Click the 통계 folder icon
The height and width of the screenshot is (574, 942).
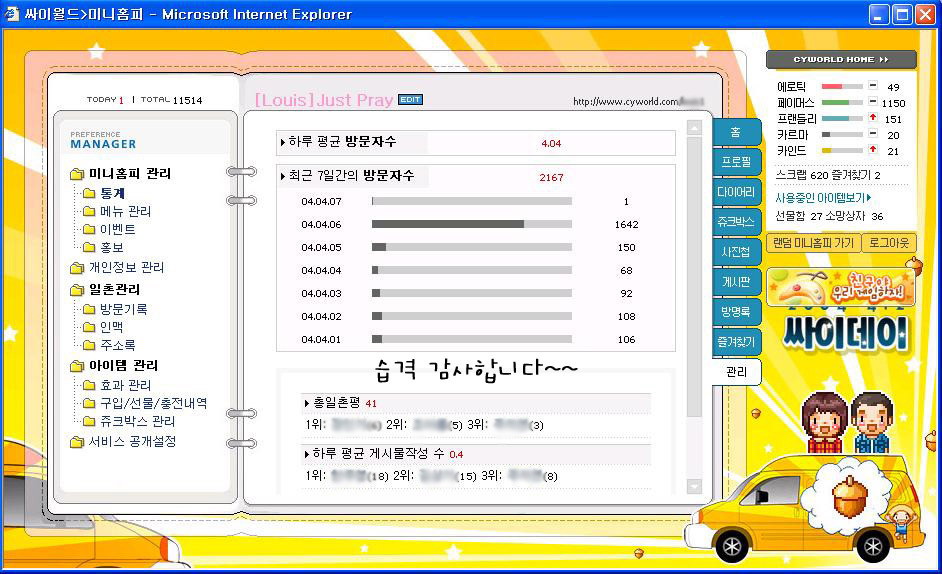tap(89, 194)
